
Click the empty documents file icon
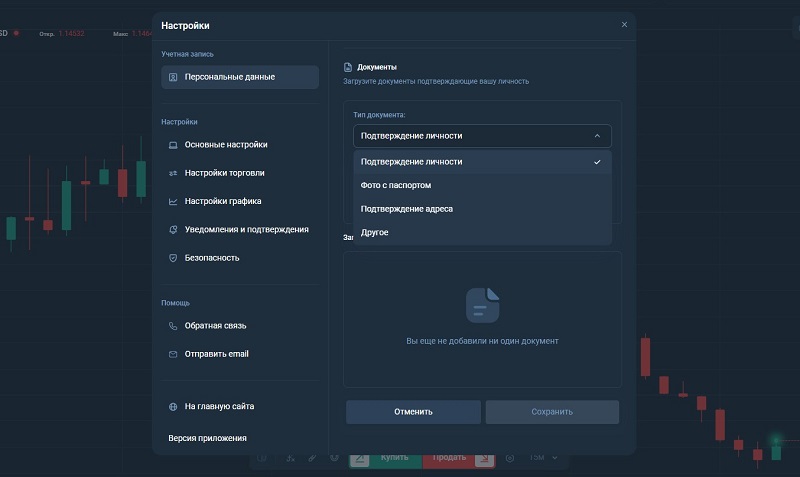click(482, 305)
